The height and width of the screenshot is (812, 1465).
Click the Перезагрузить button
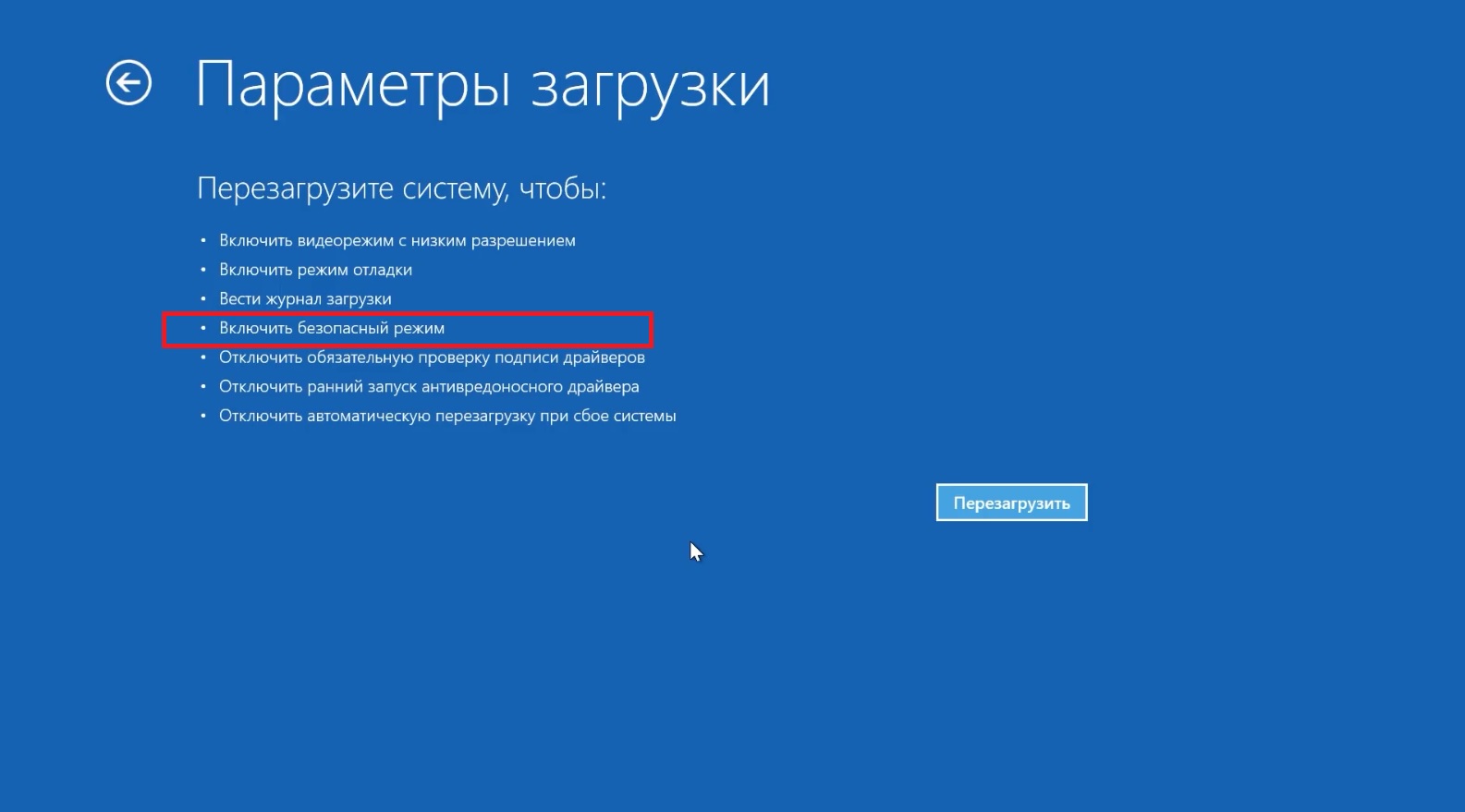pos(1011,503)
